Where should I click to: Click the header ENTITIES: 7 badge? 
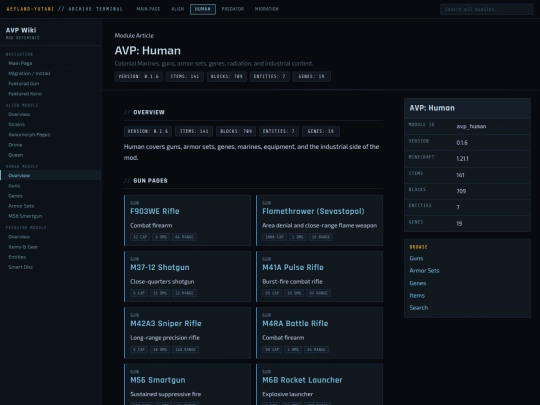point(269,76)
